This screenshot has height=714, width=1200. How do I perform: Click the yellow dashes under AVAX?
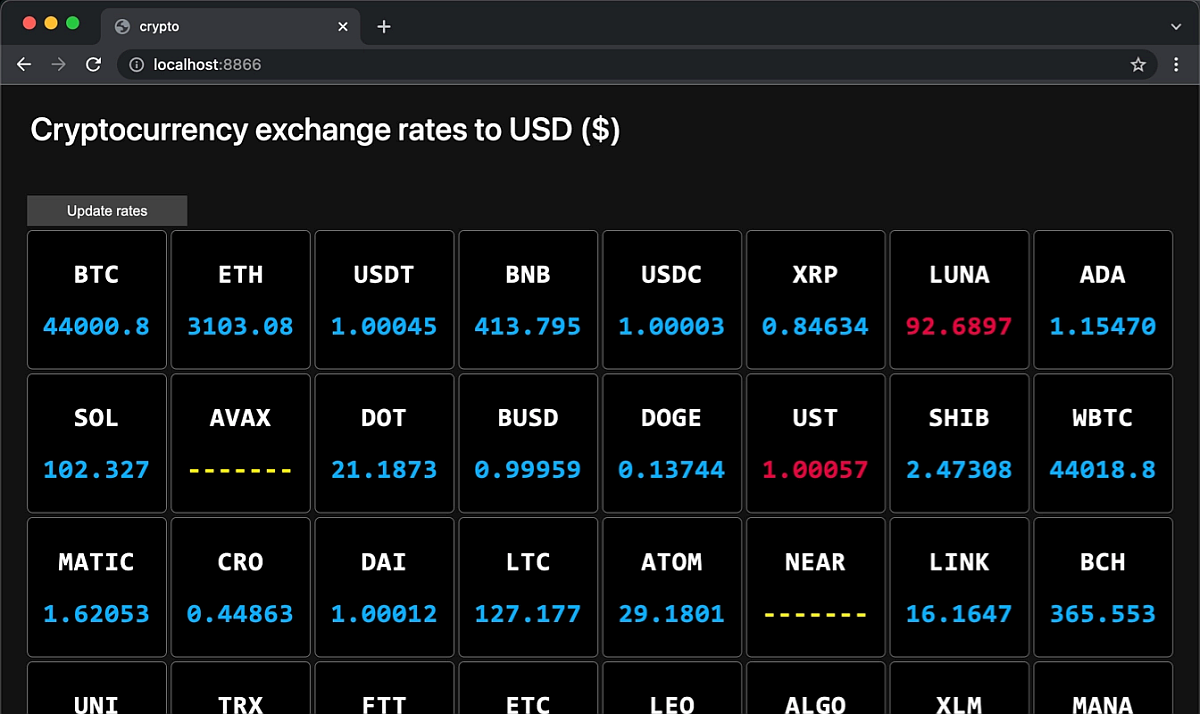tap(241, 470)
